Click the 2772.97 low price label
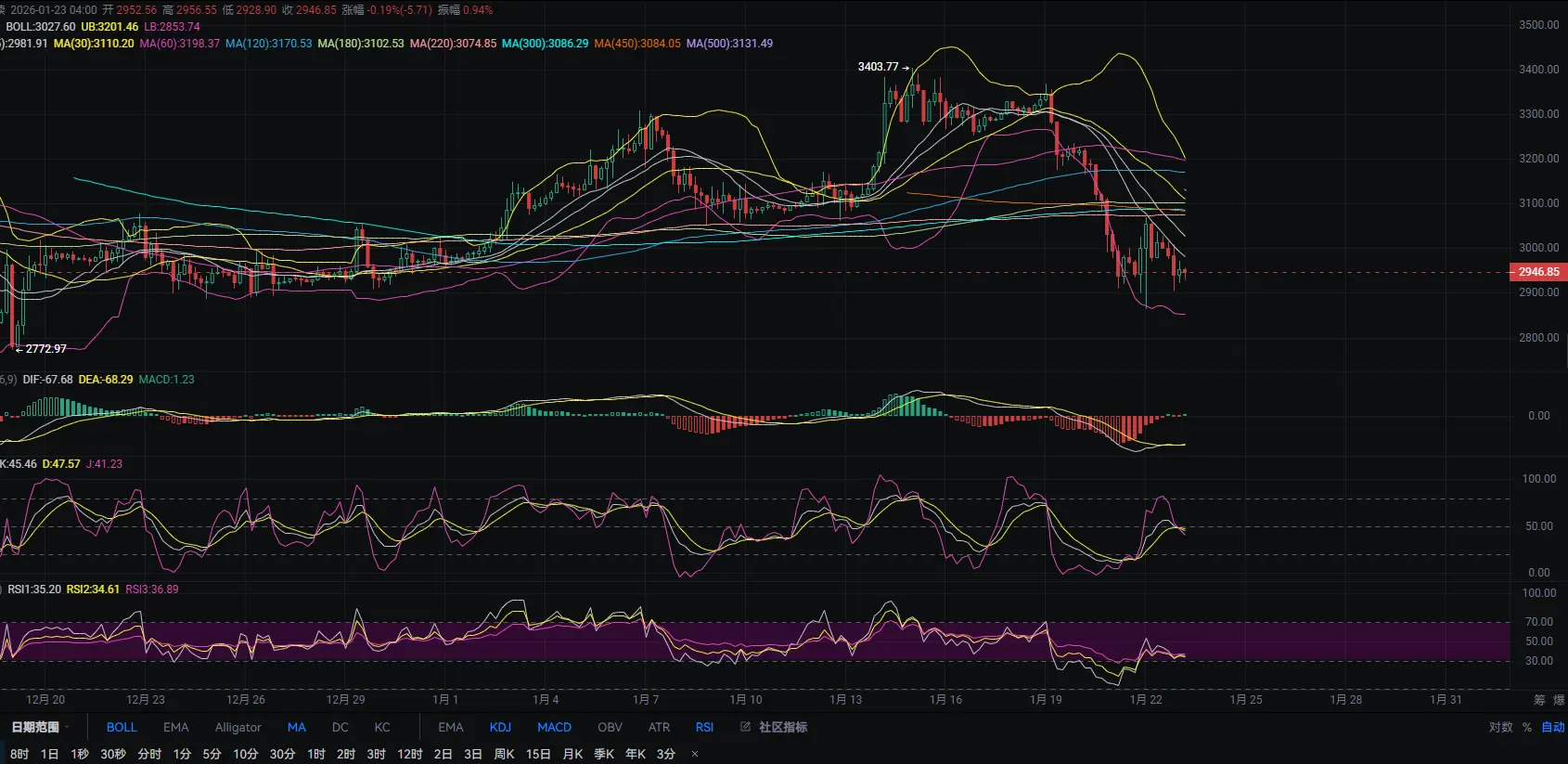Viewport: 1568px width, 764px height. [x=45, y=349]
